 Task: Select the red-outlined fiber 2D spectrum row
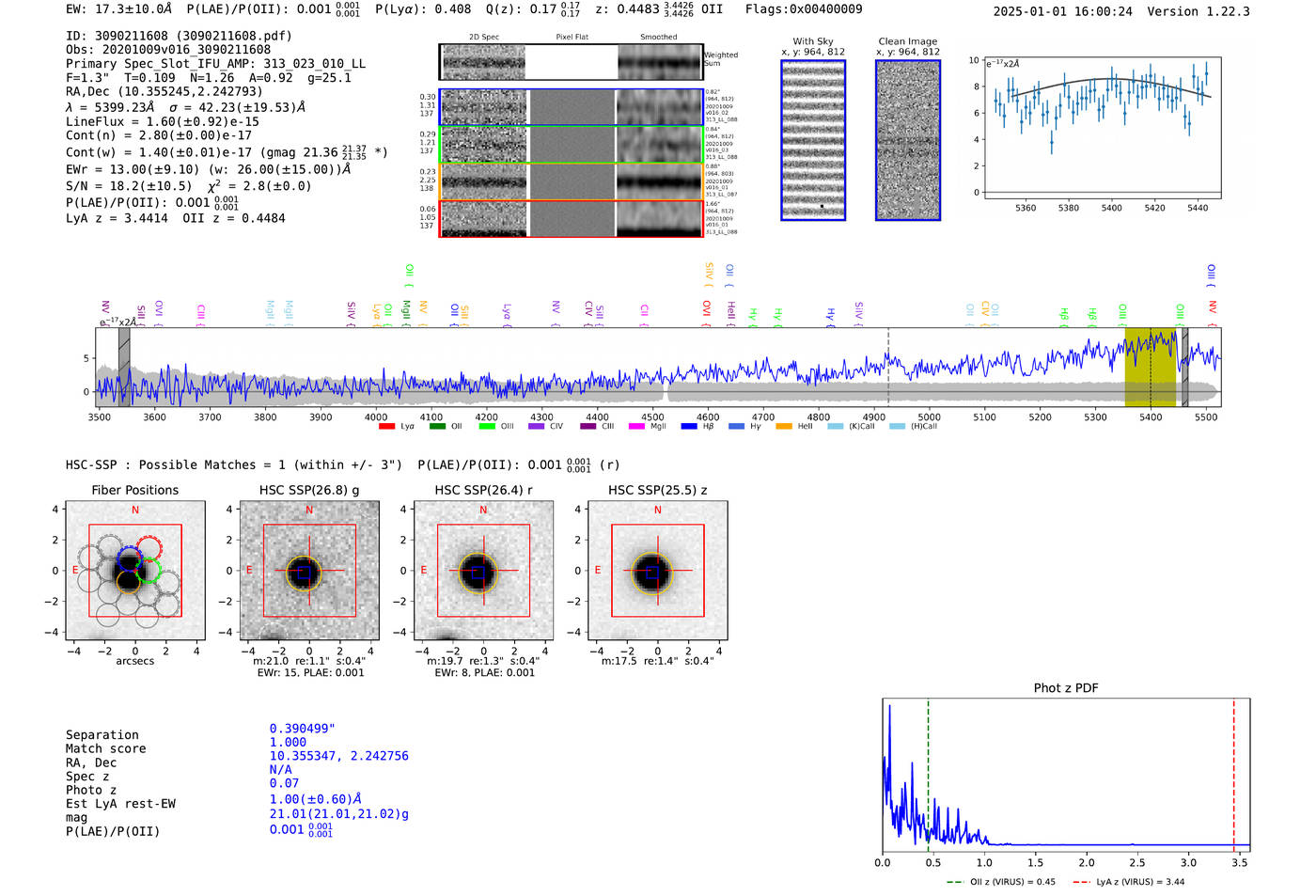pos(571,218)
